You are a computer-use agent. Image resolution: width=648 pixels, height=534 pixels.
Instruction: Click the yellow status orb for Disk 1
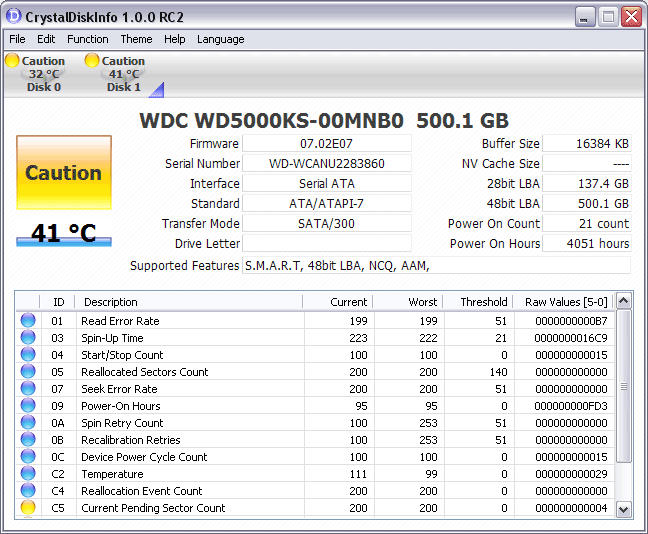pos(92,60)
